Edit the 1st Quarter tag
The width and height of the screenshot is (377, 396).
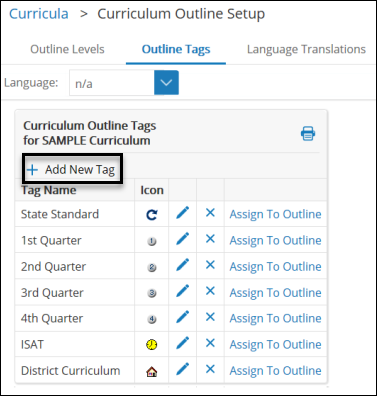click(182, 239)
